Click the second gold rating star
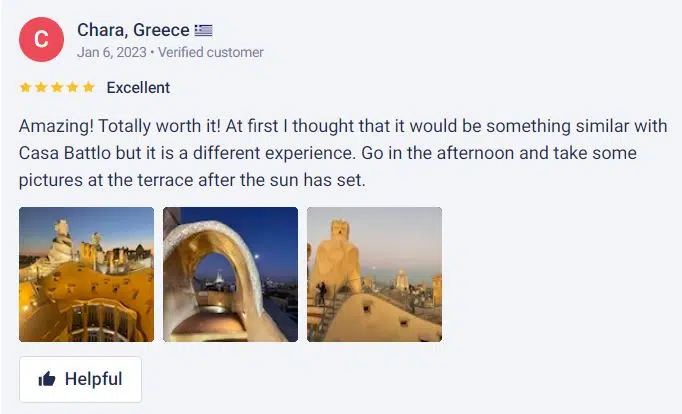Viewport: 682px width, 414px height. click(x=41, y=87)
